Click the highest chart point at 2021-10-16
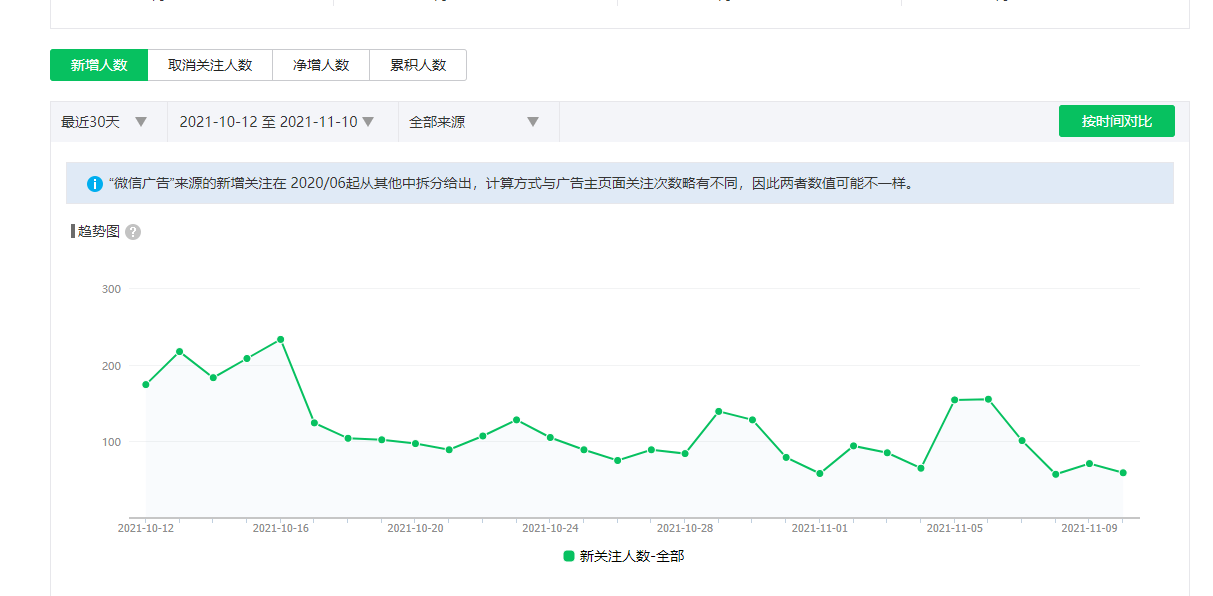This screenshot has height=596, width=1213. point(281,339)
